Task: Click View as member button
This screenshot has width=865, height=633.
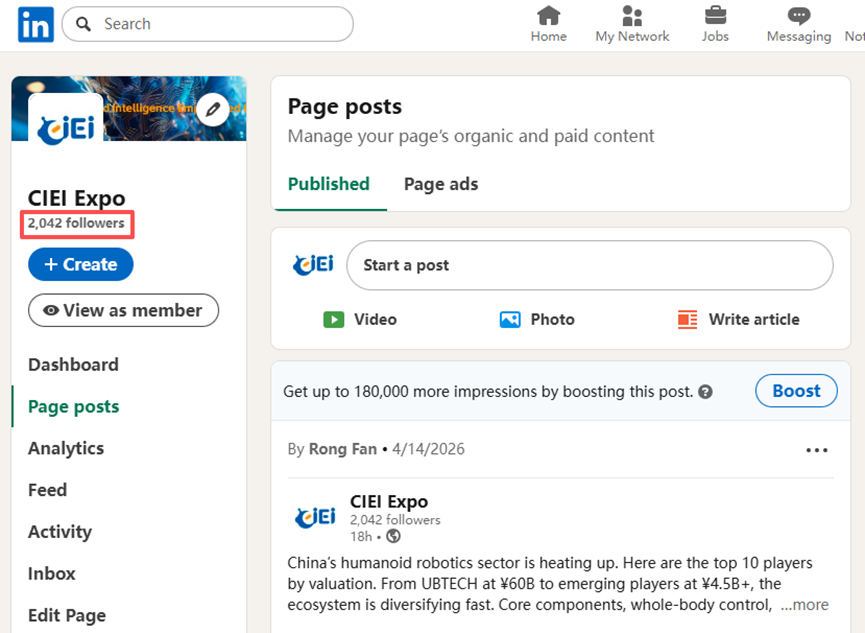Action: pyautogui.click(x=123, y=310)
